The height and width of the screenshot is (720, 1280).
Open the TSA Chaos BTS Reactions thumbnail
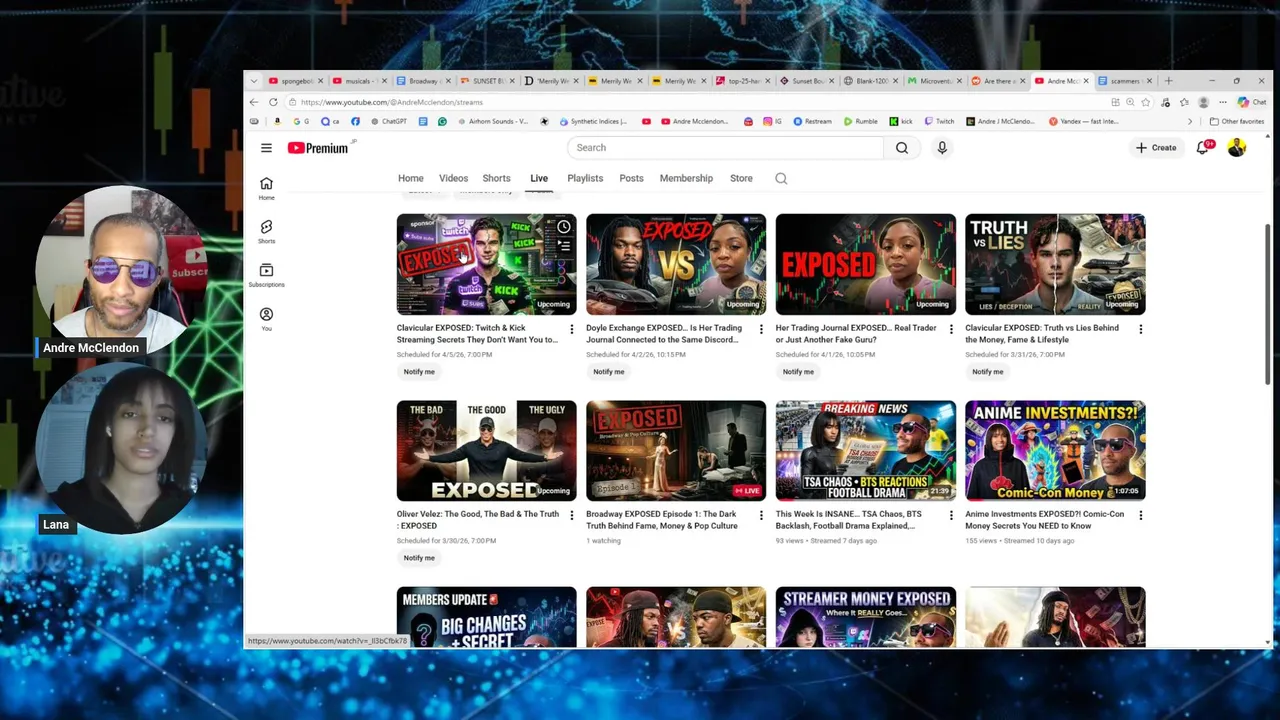pos(866,451)
